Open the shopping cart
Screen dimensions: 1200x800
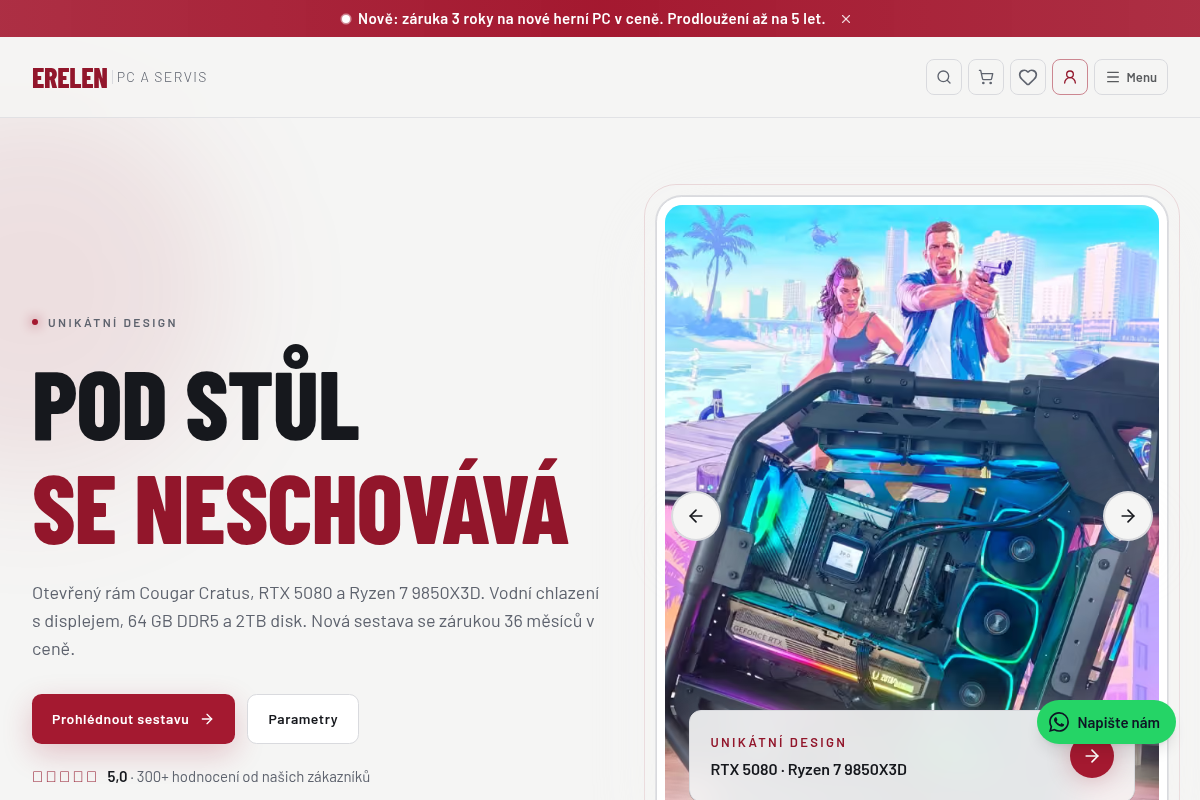tap(986, 77)
